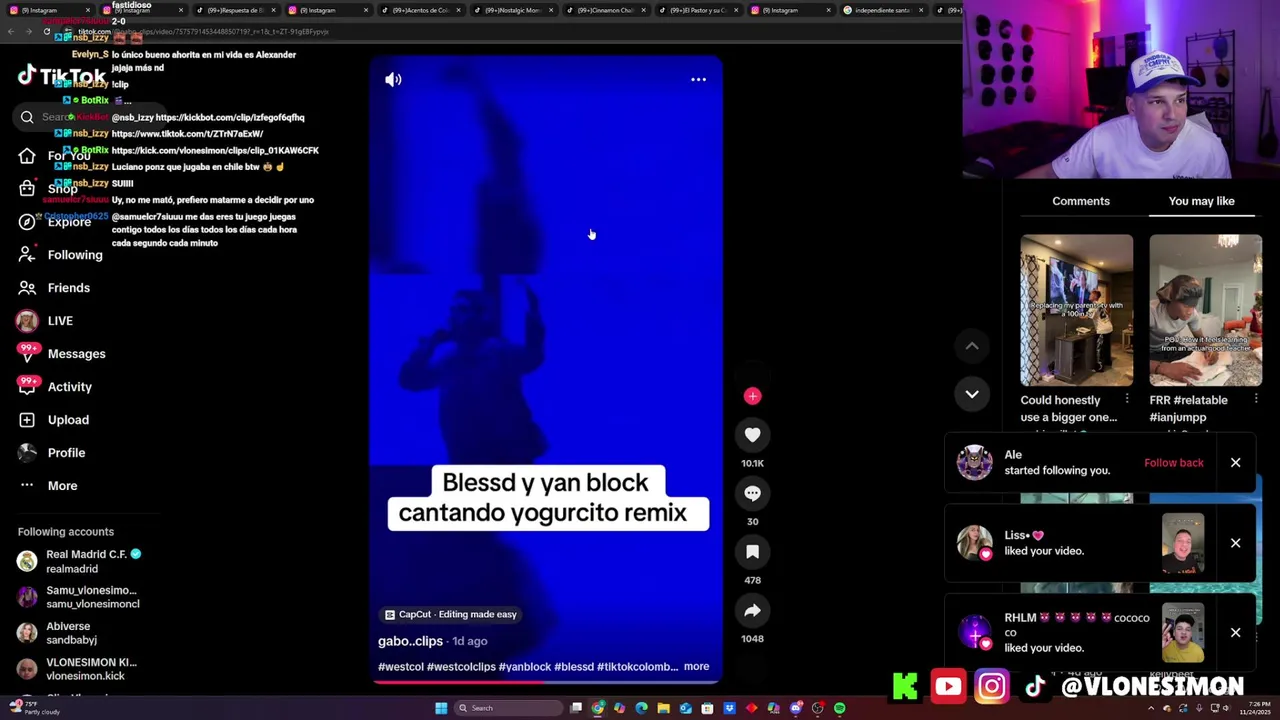1280x720 pixels.
Task: Open File Explorer from the taskbar
Action: 663,708
